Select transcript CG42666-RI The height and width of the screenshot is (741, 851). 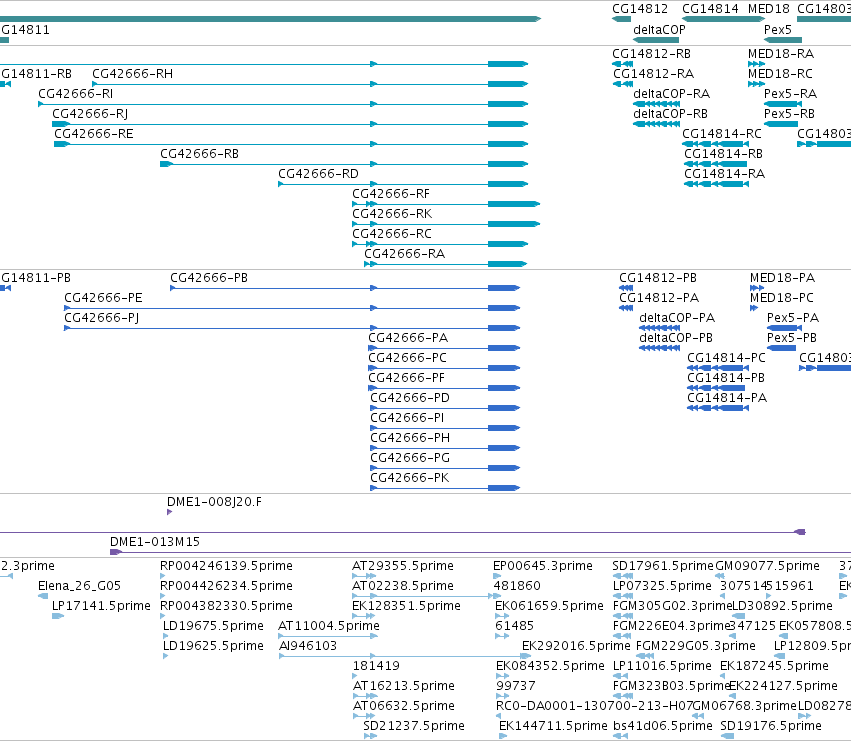point(75,94)
